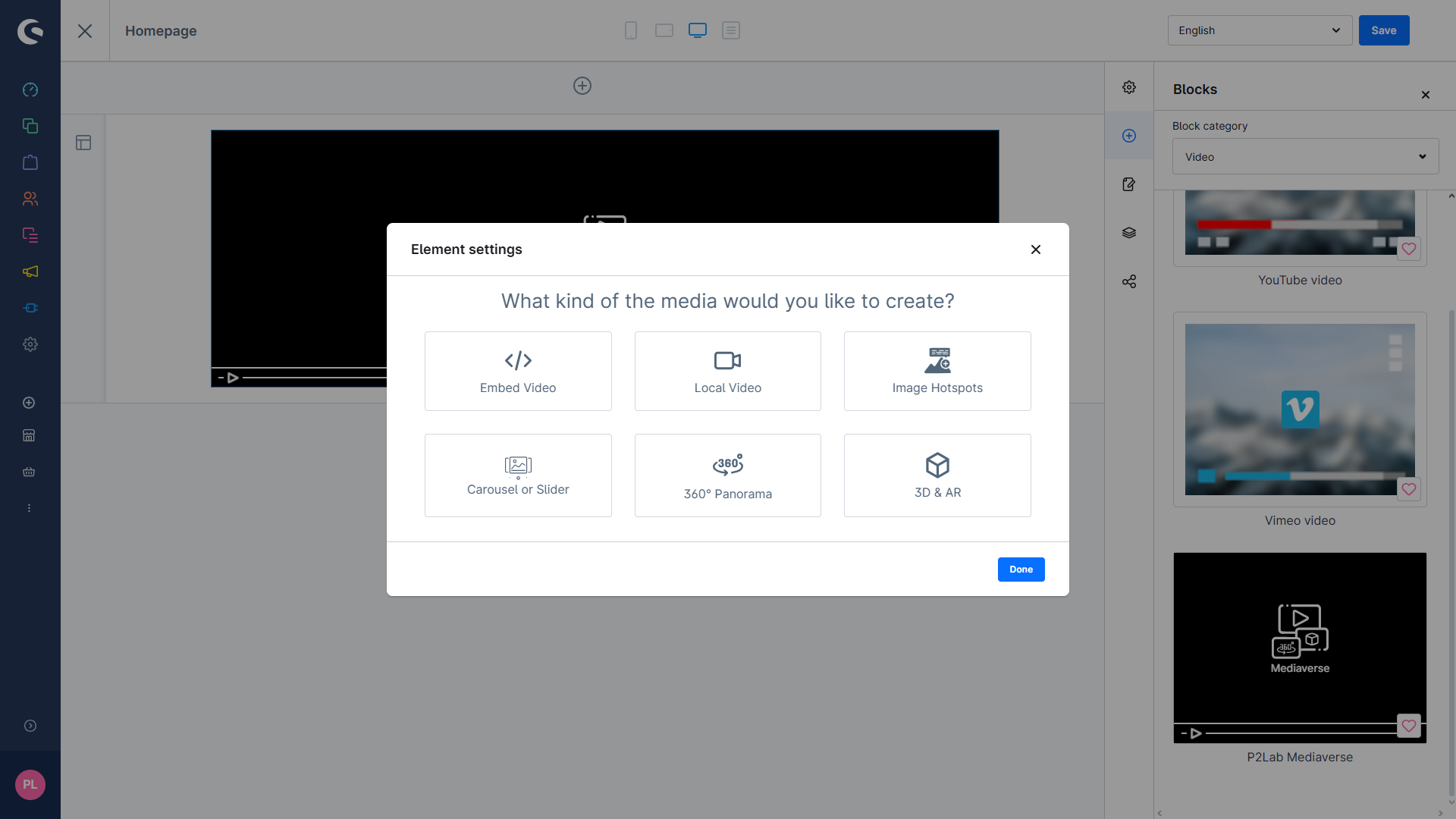Open the Marketing megaphone icon
The height and width of the screenshot is (819, 1456).
(30, 271)
